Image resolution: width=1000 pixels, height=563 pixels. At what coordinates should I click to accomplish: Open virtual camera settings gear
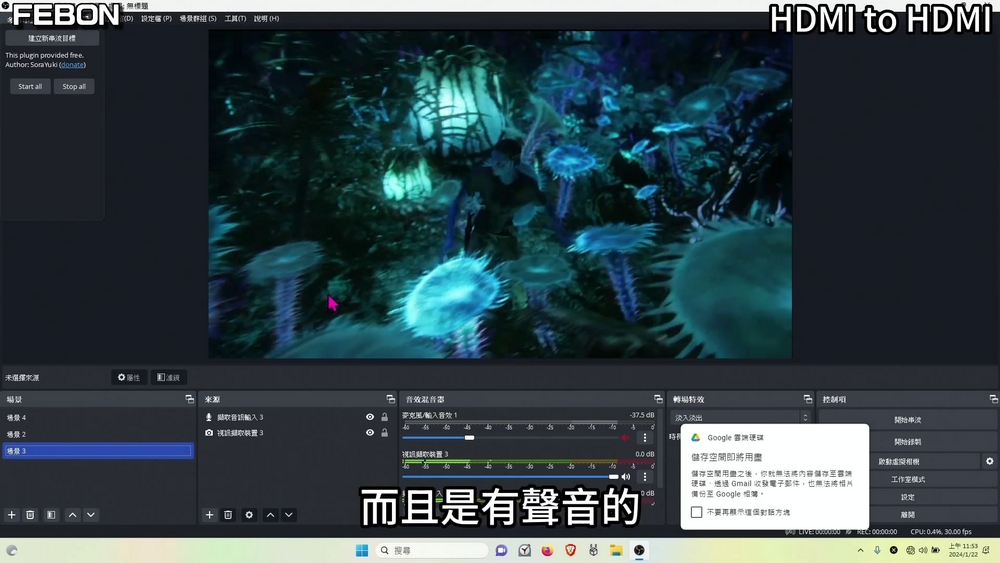[x=990, y=461]
